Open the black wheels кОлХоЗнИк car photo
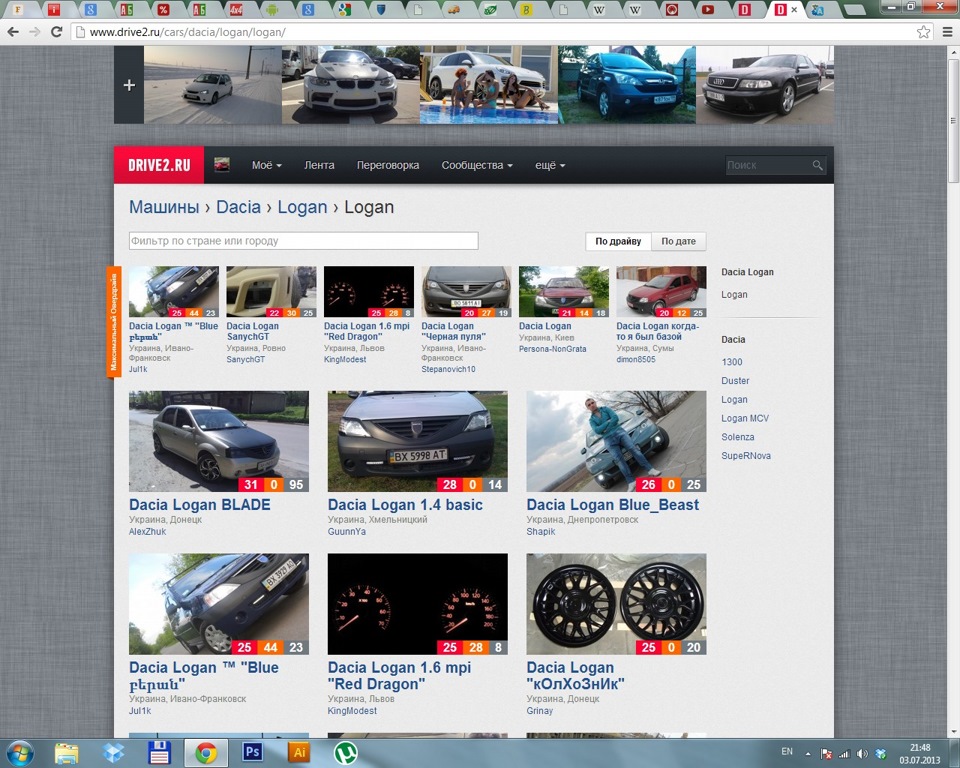 coord(616,604)
